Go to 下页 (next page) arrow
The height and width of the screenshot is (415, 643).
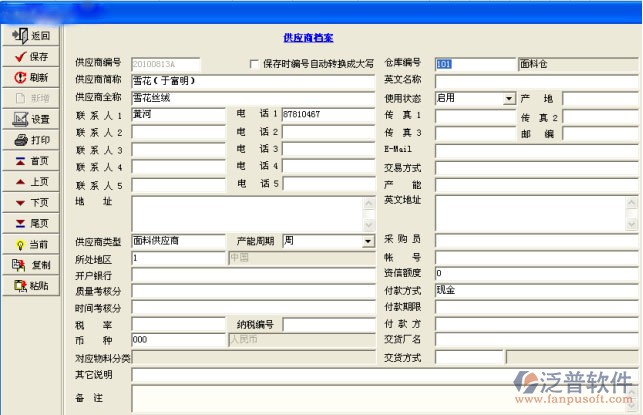coord(20,203)
